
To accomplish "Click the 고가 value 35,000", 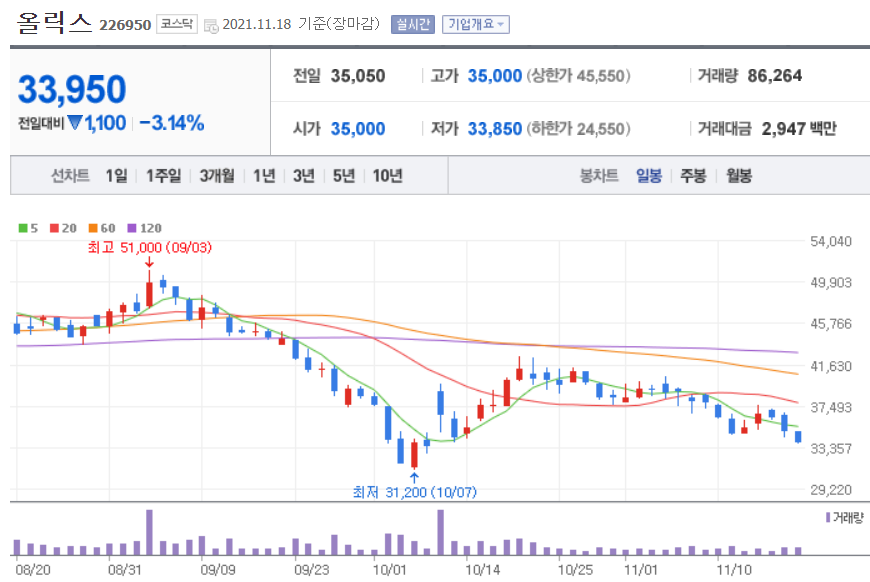I will (494, 76).
